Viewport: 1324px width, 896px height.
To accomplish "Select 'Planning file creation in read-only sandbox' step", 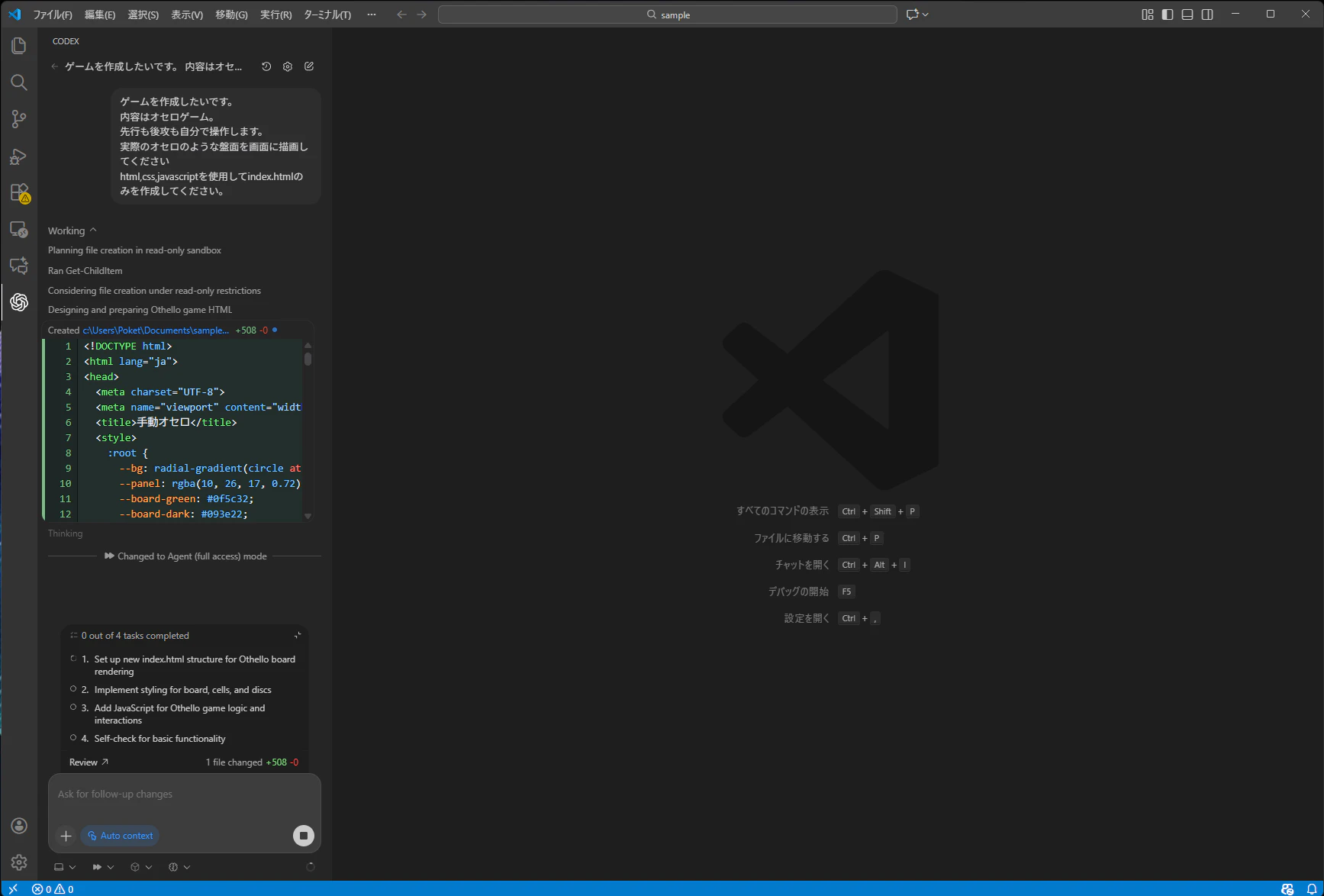I will (134, 250).
